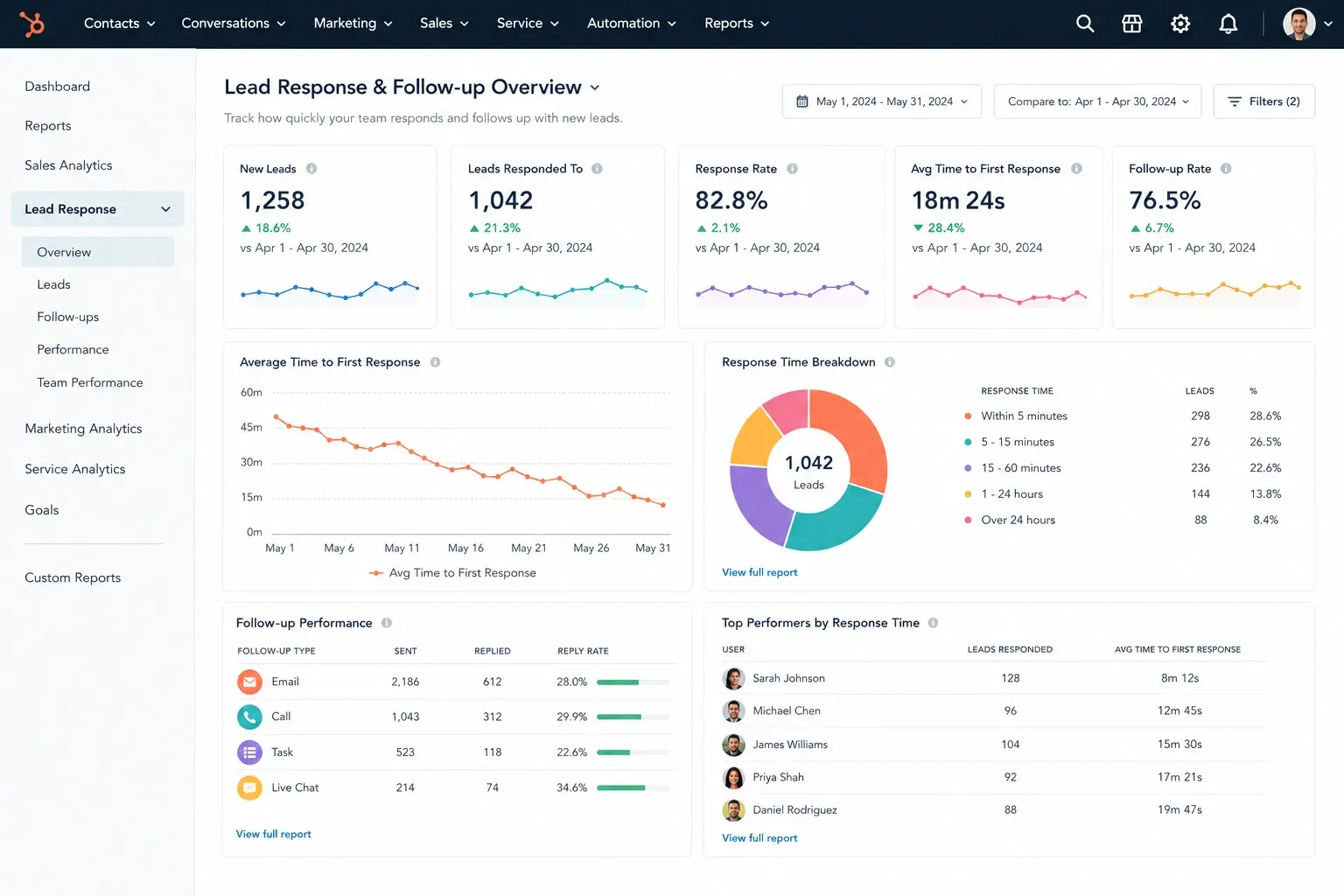This screenshot has width=1344, height=896.
Task: Click info icon beside Follow-up Performance
Action: (387, 623)
